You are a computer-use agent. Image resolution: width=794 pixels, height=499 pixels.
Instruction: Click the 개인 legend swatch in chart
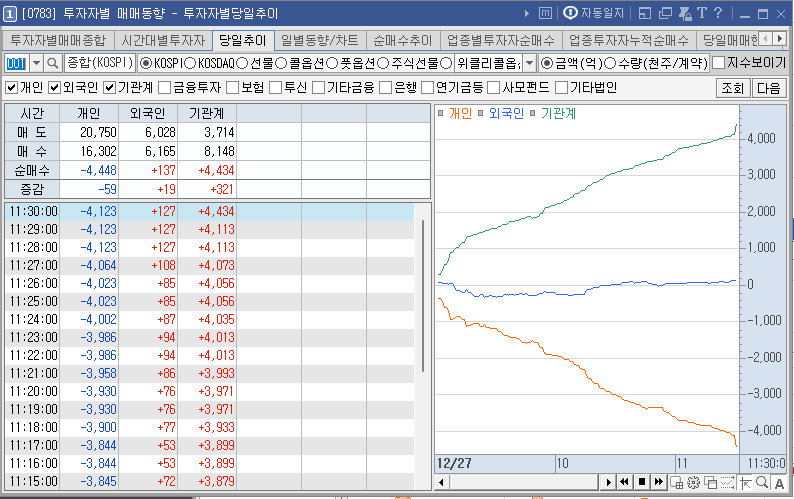tap(441, 113)
